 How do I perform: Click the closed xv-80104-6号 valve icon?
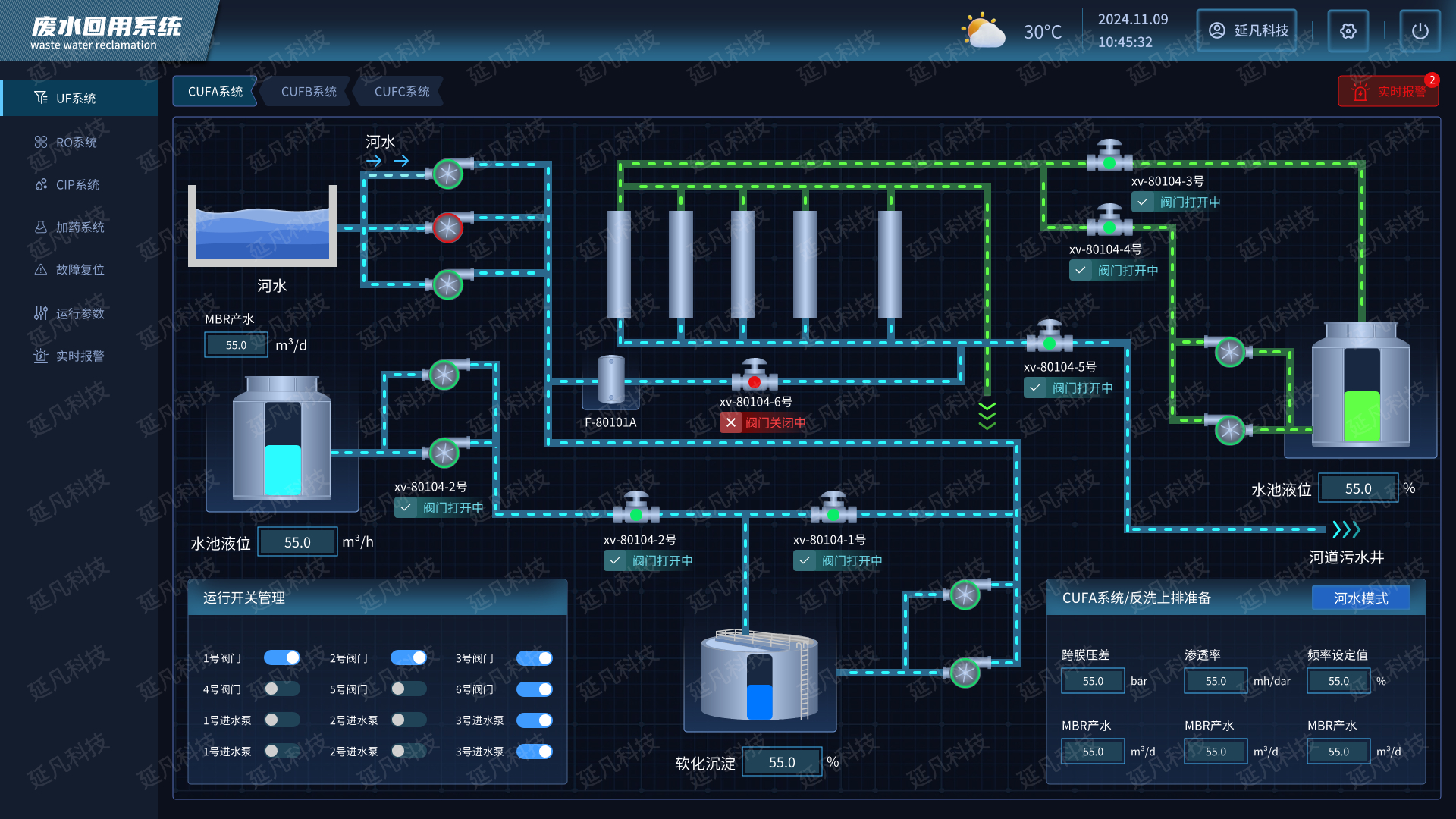(755, 377)
